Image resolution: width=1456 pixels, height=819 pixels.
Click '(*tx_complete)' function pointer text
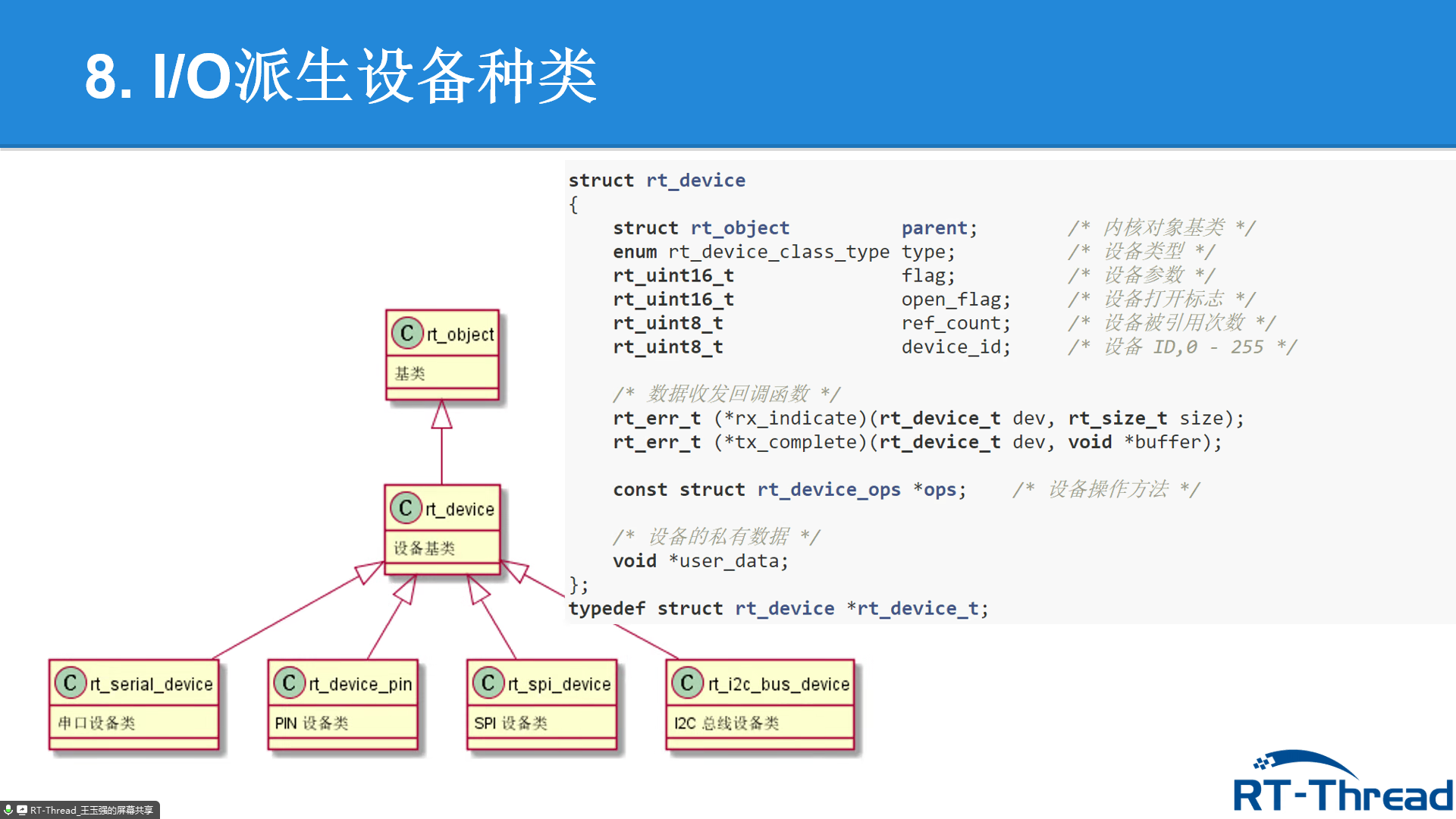pos(790,442)
